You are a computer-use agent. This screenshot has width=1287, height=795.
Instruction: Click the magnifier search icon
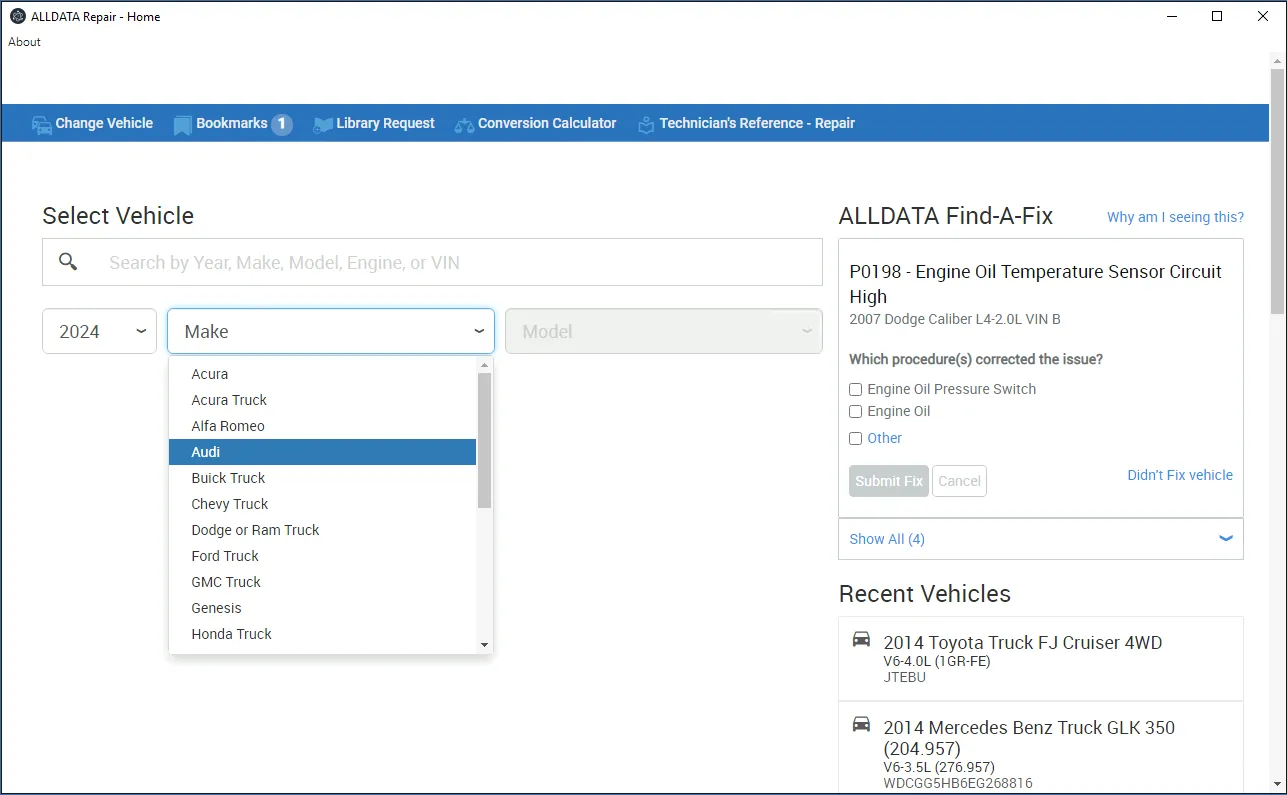68,262
